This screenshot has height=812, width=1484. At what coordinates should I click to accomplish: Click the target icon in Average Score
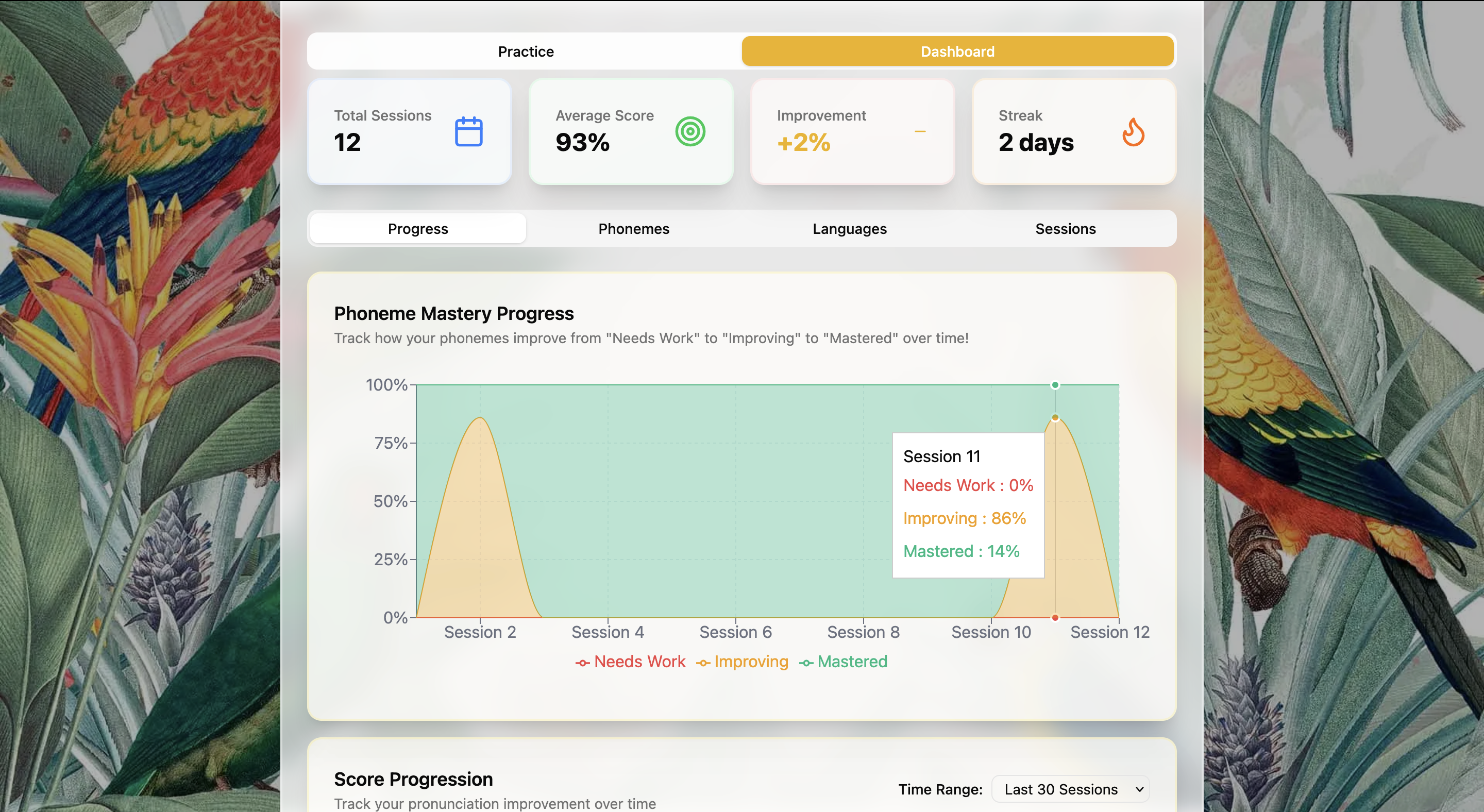point(689,131)
